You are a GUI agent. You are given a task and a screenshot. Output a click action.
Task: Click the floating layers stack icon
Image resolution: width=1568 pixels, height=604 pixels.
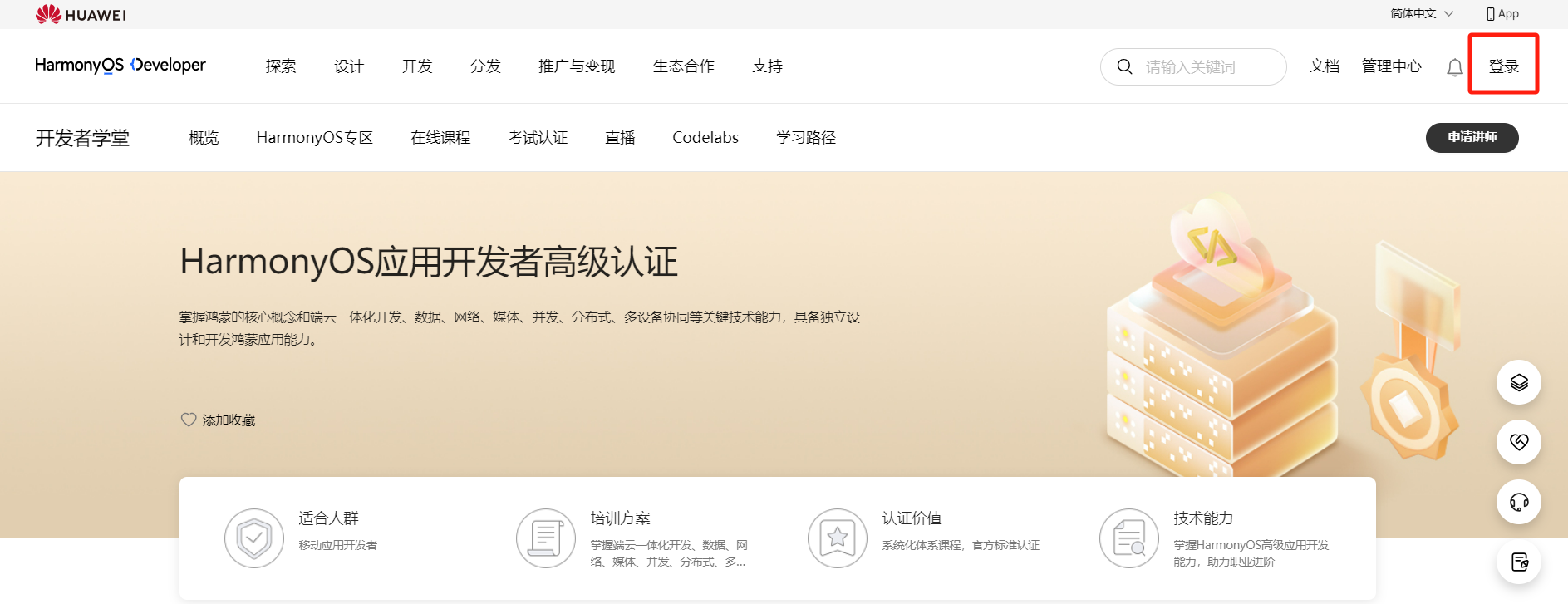pyautogui.click(x=1519, y=382)
